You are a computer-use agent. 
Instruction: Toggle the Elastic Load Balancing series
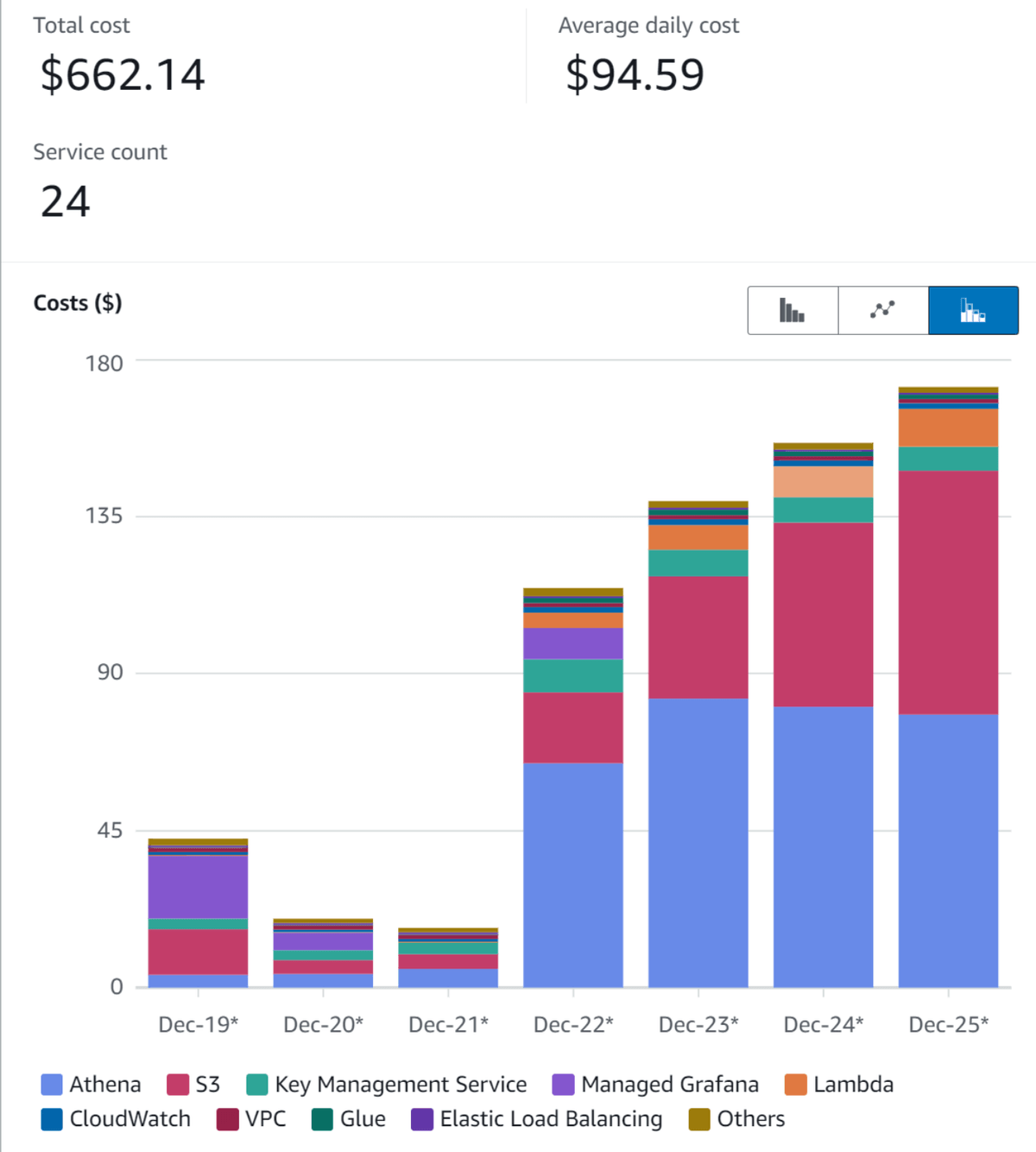(x=550, y=1118)
